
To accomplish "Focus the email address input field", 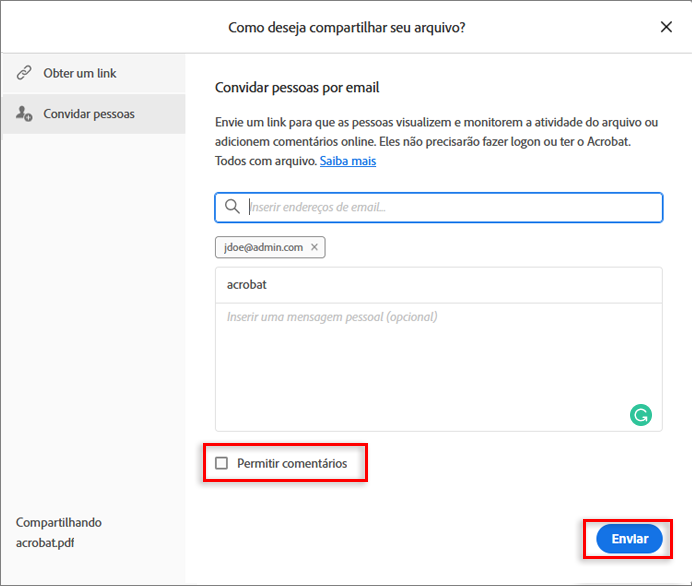I will (x=450, y=207).
